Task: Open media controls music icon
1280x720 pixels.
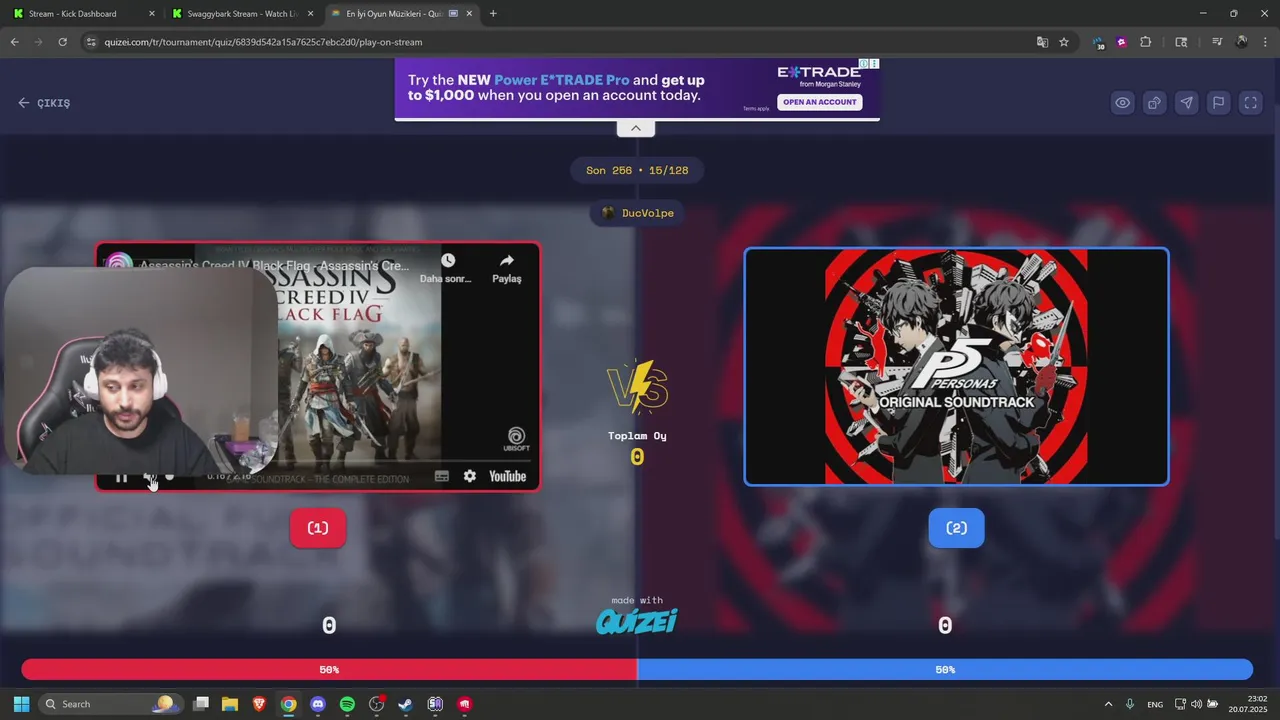Action: pos(1217,42)
